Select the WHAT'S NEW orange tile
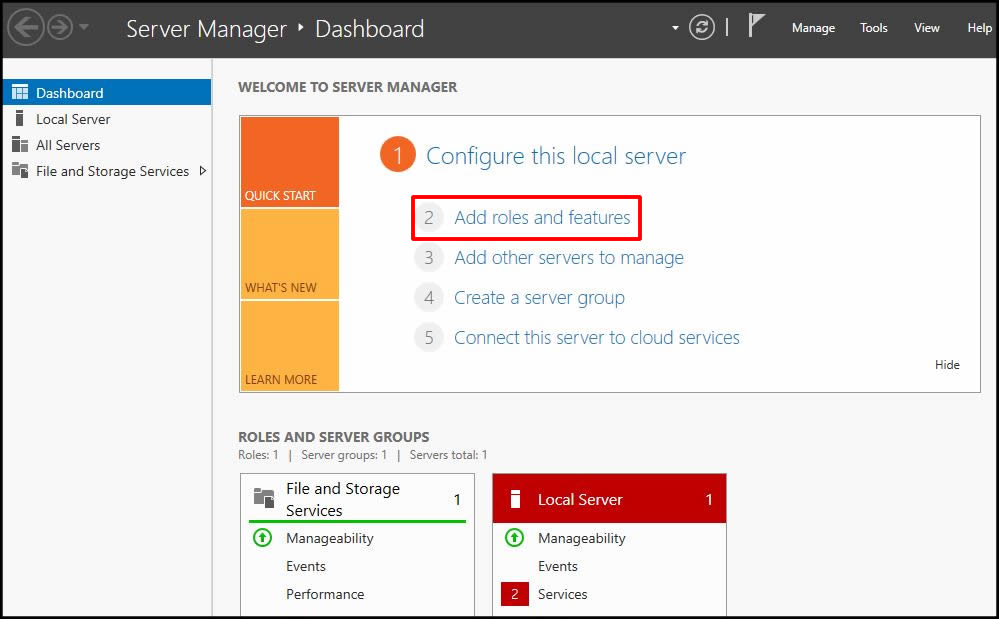 click(289, 254)
